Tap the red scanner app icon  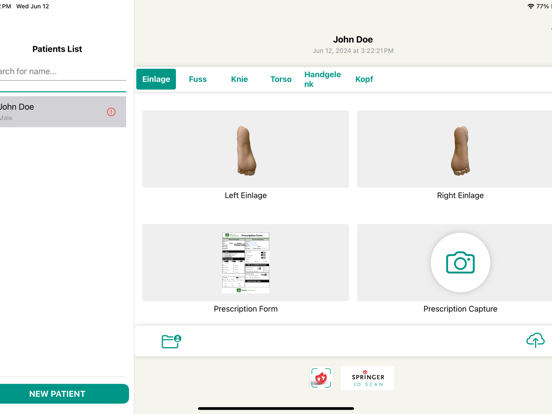point(321,378)
